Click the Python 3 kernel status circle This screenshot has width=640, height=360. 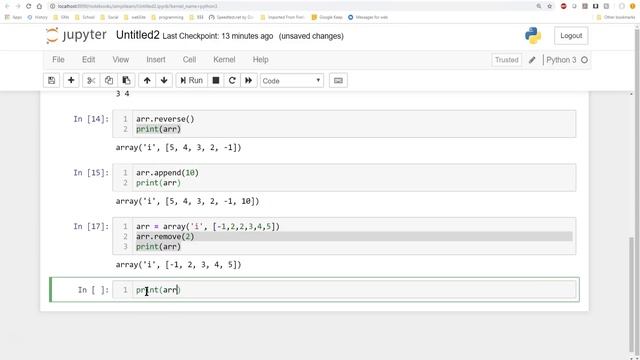pos(584,60)
